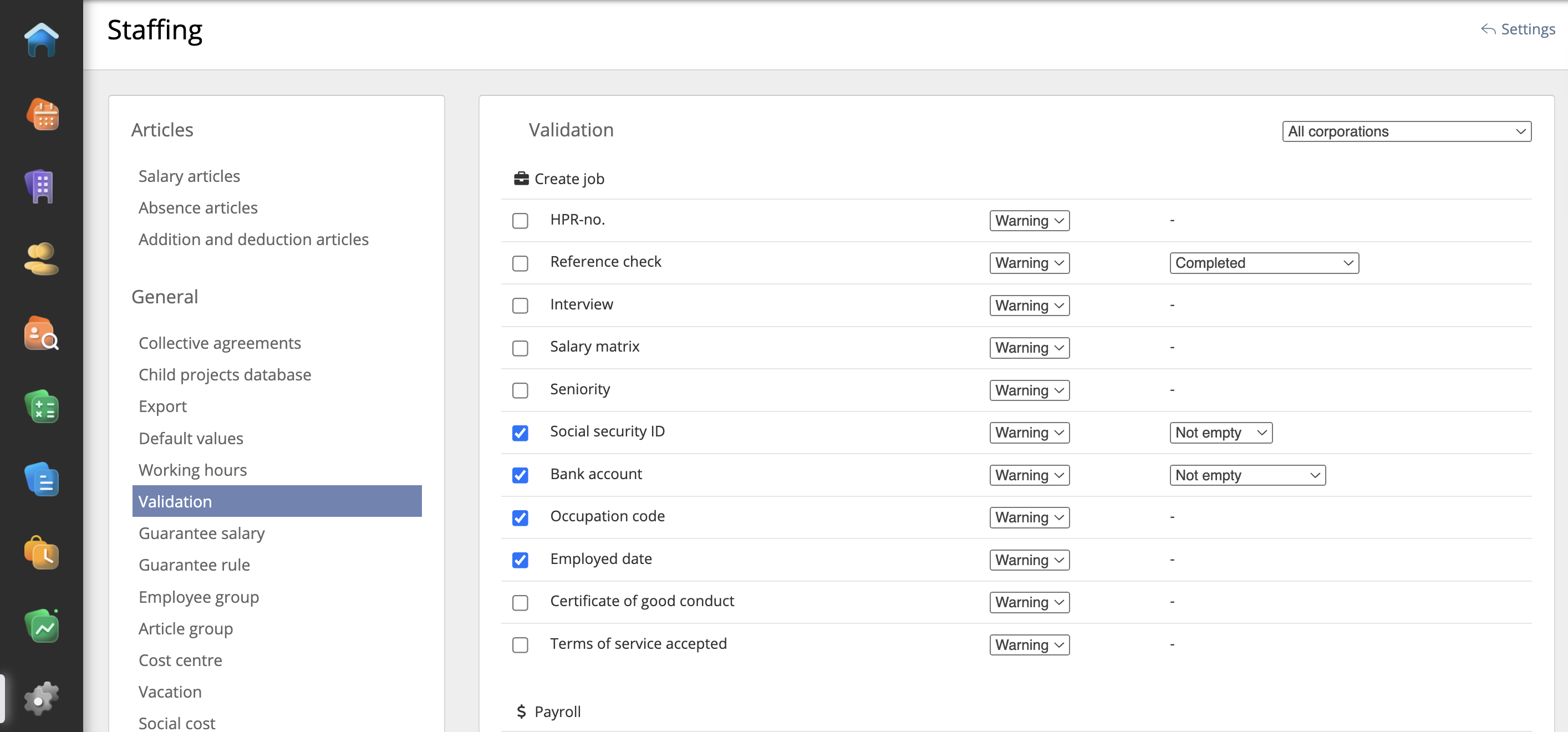
Task: Click the blue home icon in sidebar
Action: (42, 40)
